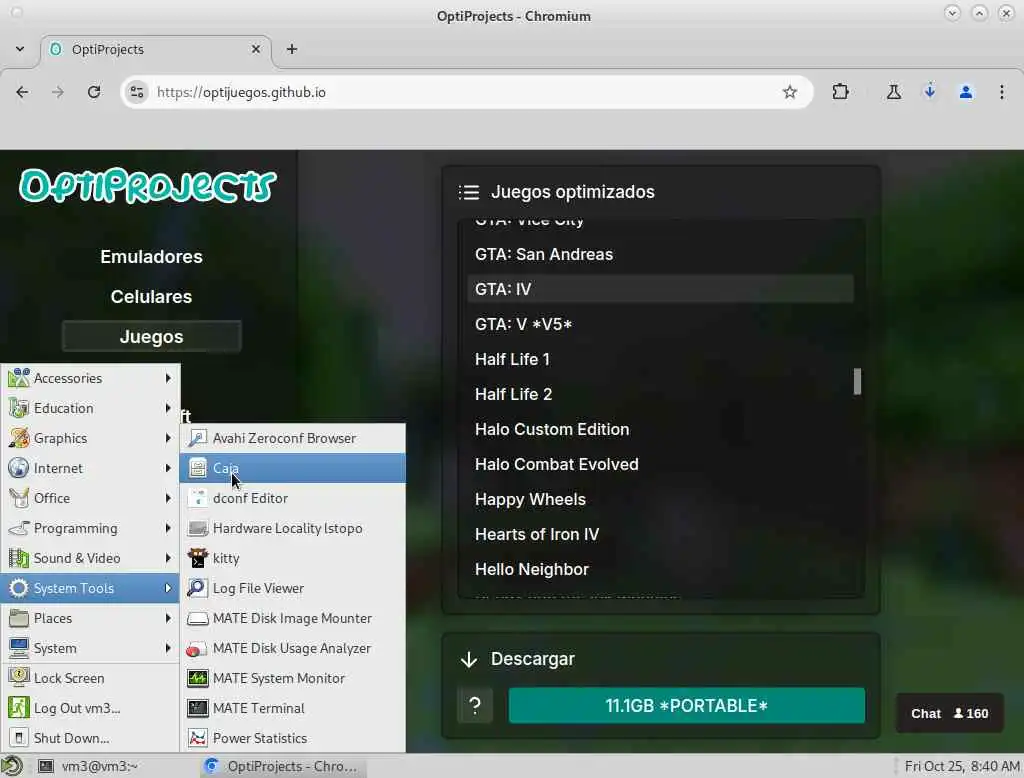This screenshot has height=778, width=1024.
Task: Reload the OptiProjects page
Action: [94, 92]
